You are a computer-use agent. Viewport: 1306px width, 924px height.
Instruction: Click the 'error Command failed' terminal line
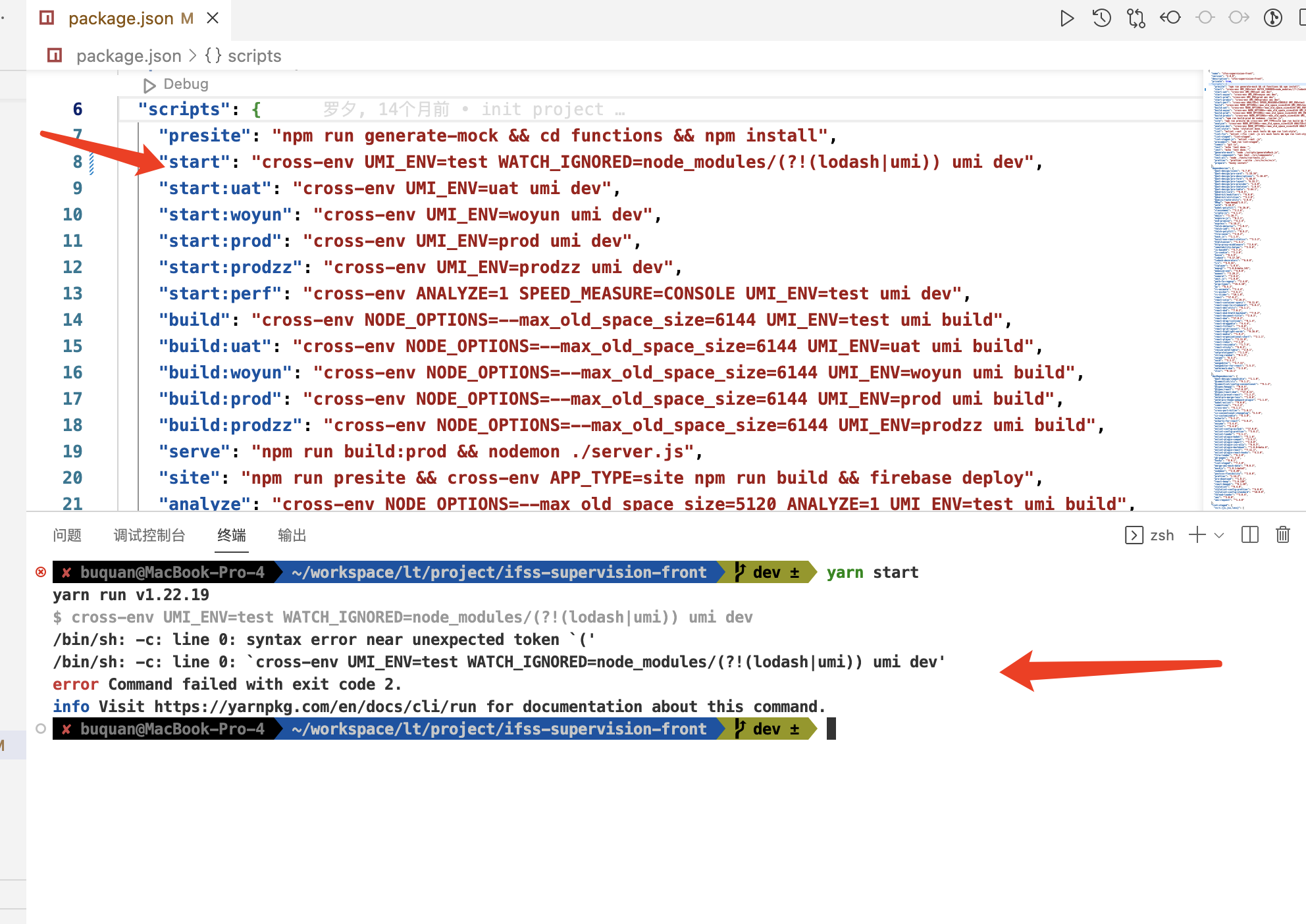pyautogui.click(x=227, y=684)
